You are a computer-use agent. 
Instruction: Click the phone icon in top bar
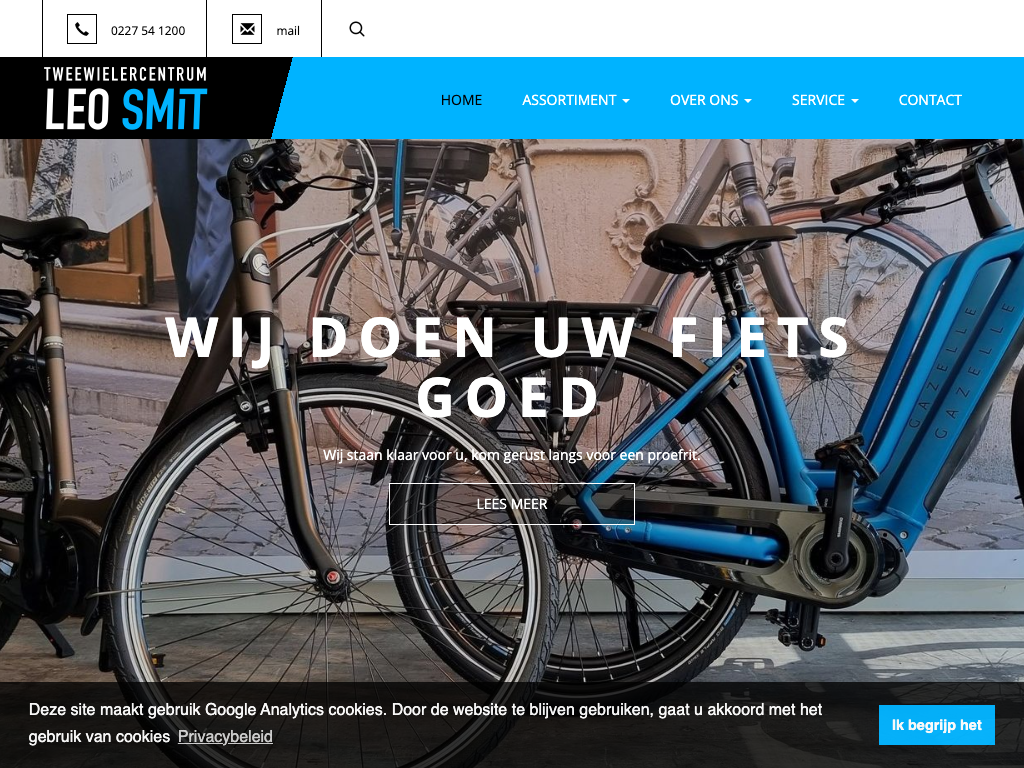(x=82, y=29)
